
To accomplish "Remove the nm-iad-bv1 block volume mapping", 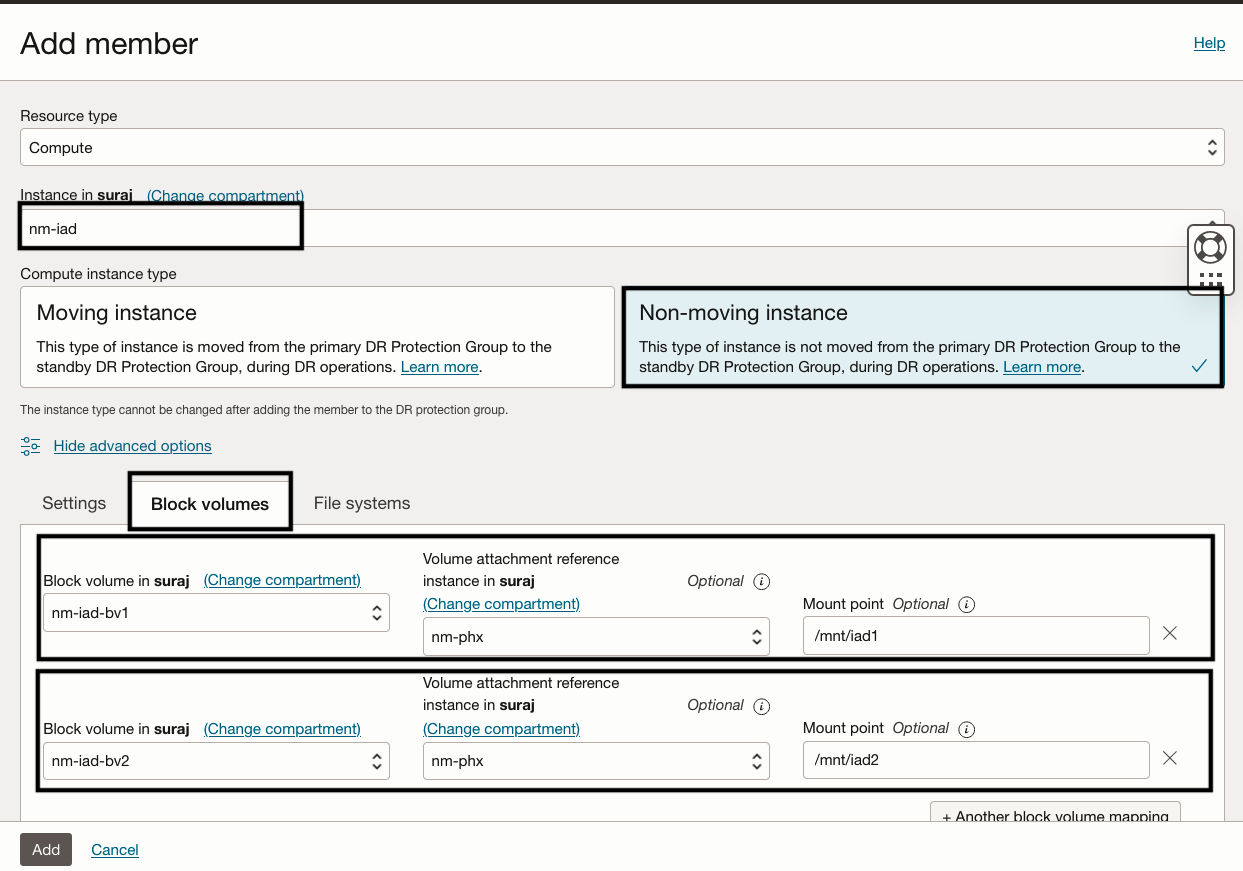I will pyautogui.click(x=1170, y=633).
